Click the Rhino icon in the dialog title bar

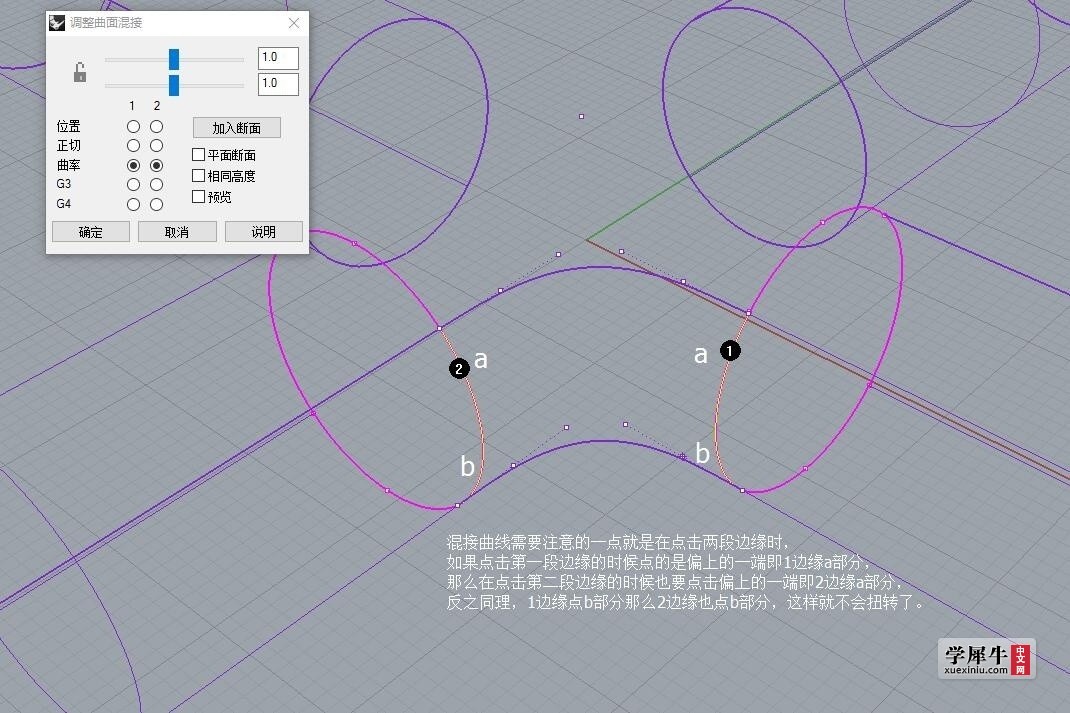57,23
